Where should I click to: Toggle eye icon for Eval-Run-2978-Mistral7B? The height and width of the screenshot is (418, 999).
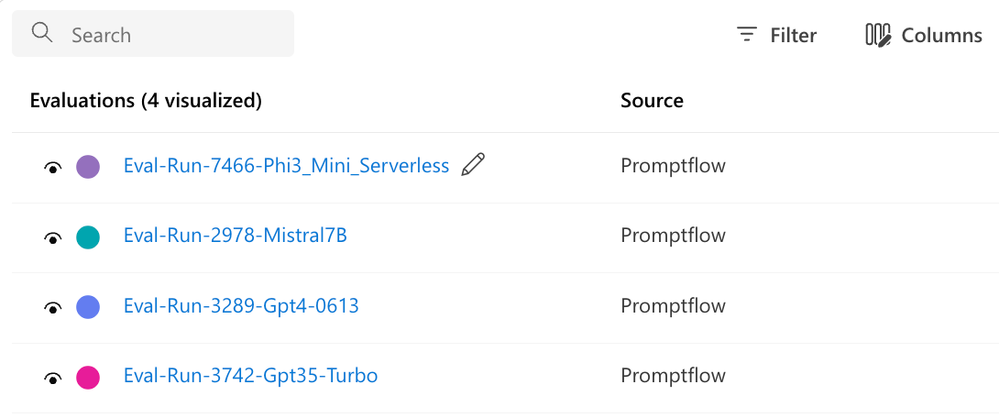click(x=53, y=237)
